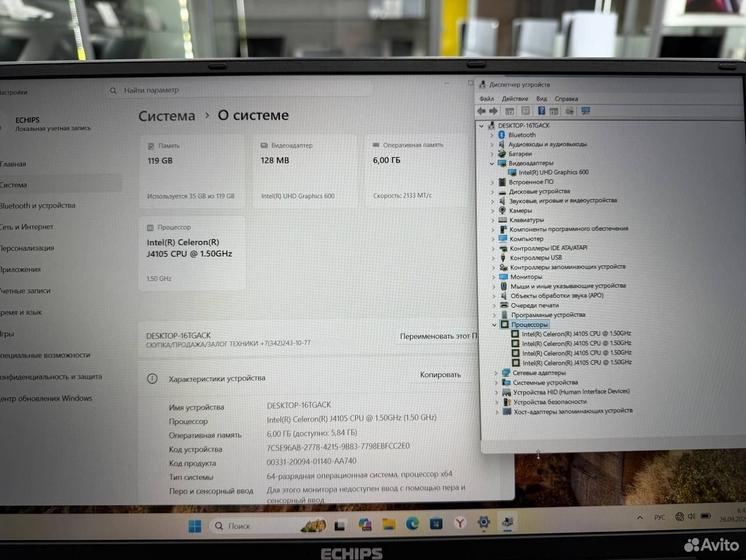Viewport: 746px width, 560px height.
Task: Open Task View on the taskbar
Action: click(339, 525)
